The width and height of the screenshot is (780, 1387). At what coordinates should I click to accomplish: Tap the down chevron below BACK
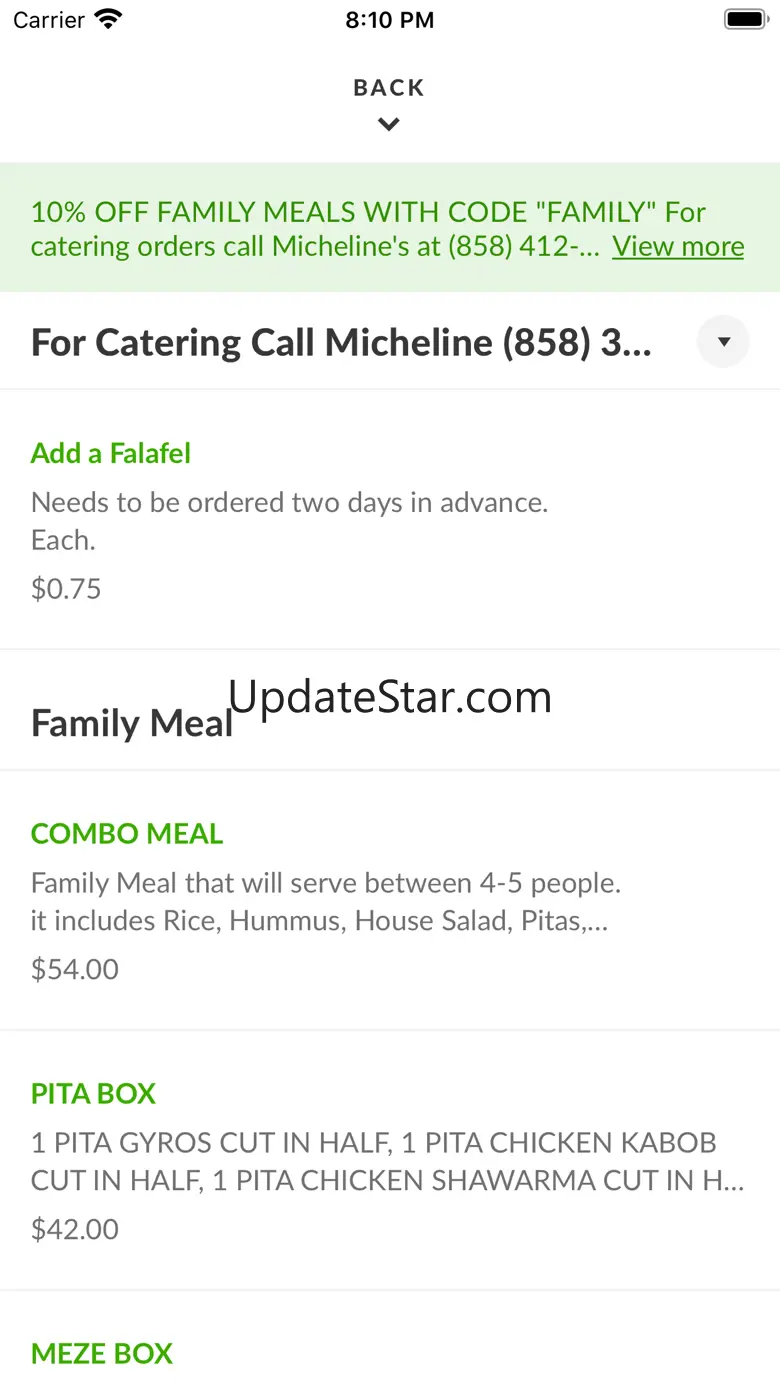click(x=389, y=125)
